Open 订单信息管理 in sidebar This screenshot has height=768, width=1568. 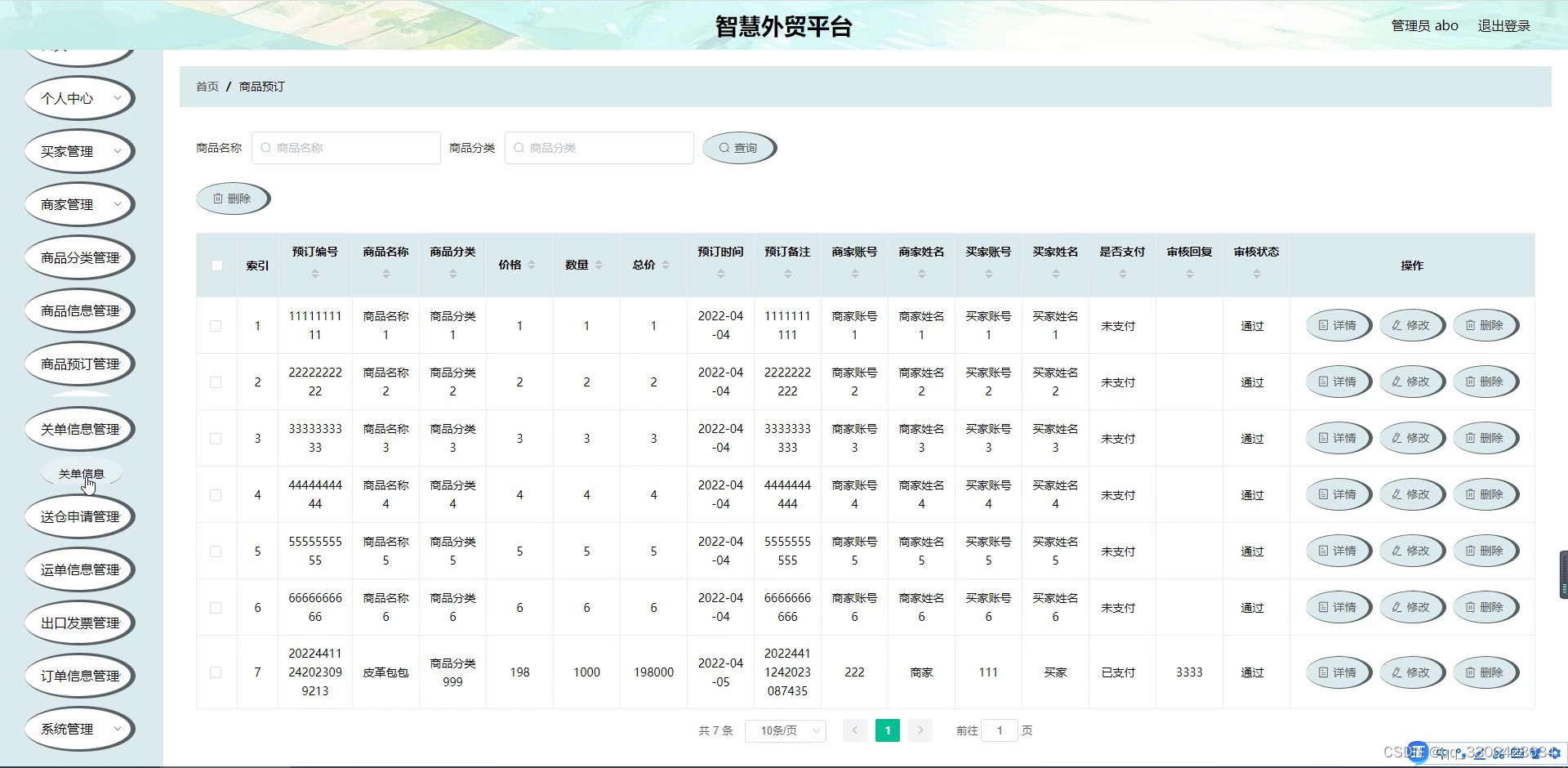click(78, 676)
